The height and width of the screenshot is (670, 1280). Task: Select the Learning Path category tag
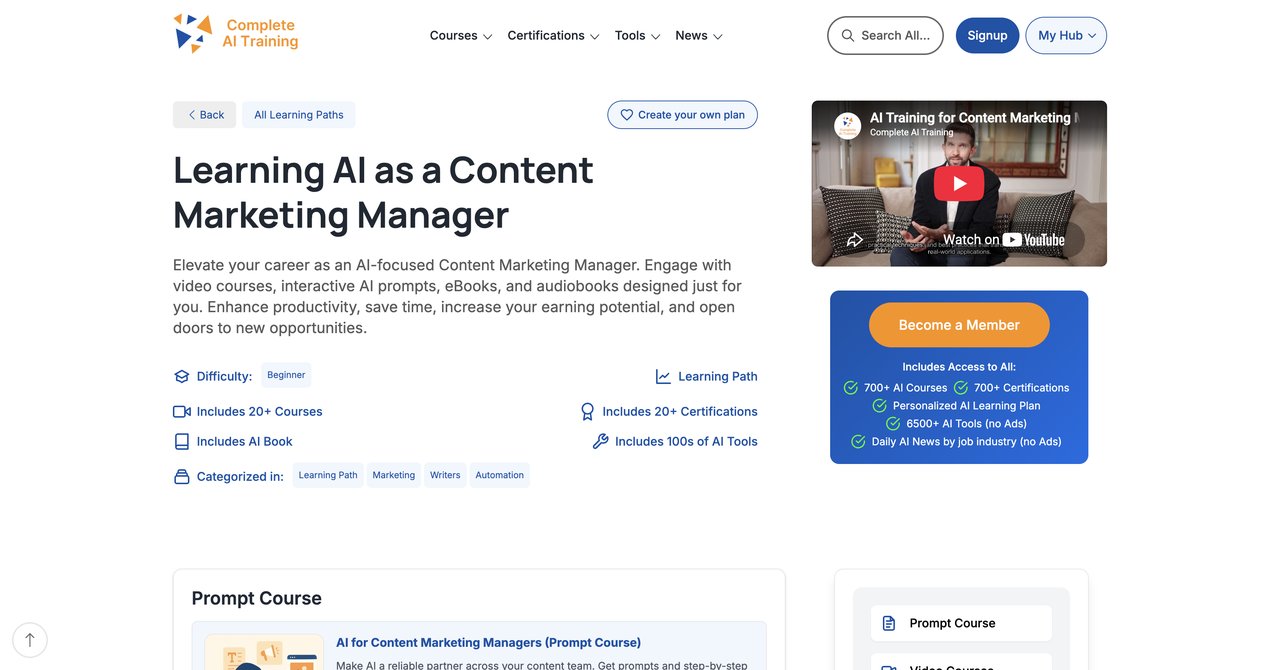328,475
